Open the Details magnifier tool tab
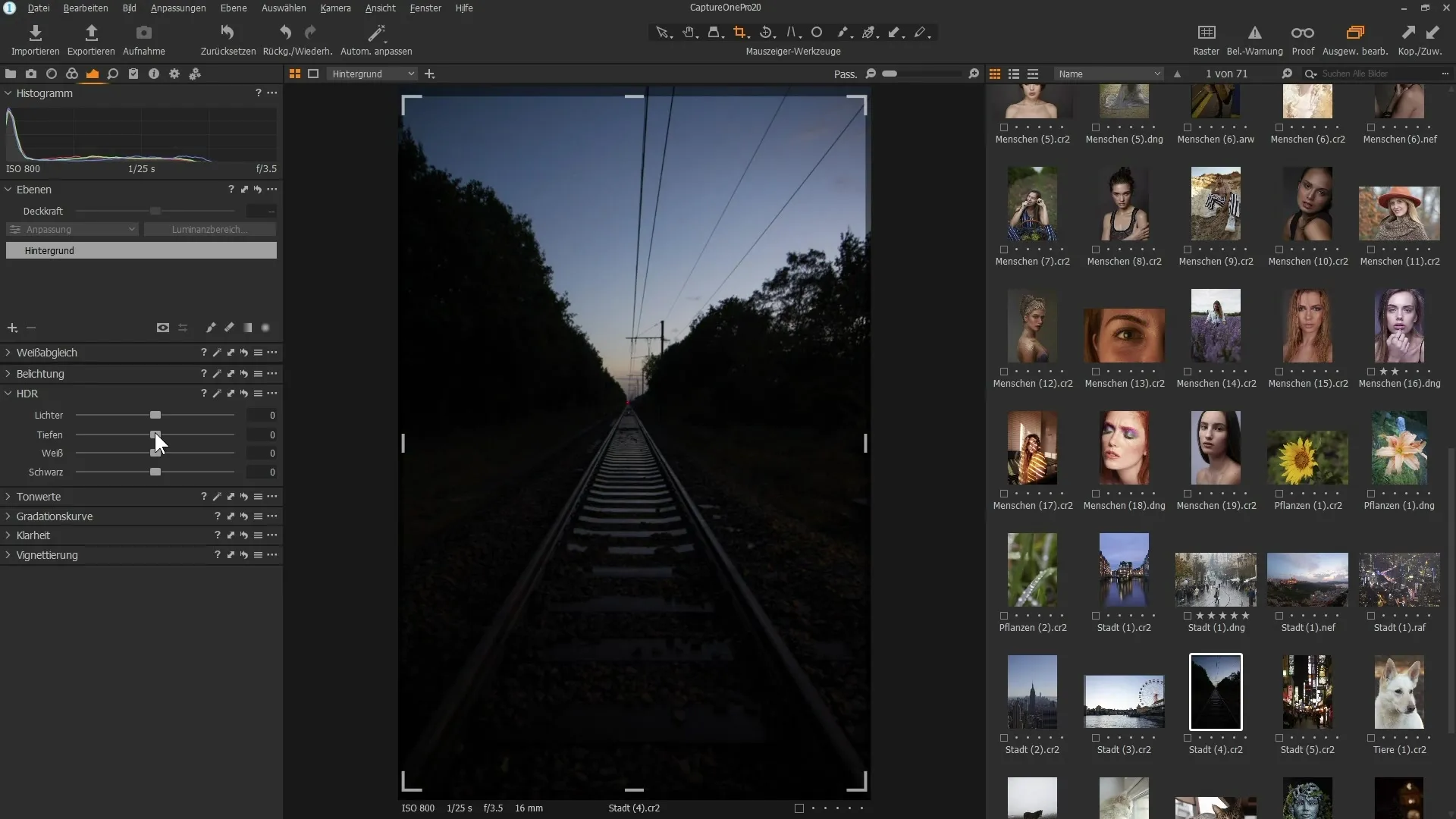The image size is (1456, 819). pos(113,74)
